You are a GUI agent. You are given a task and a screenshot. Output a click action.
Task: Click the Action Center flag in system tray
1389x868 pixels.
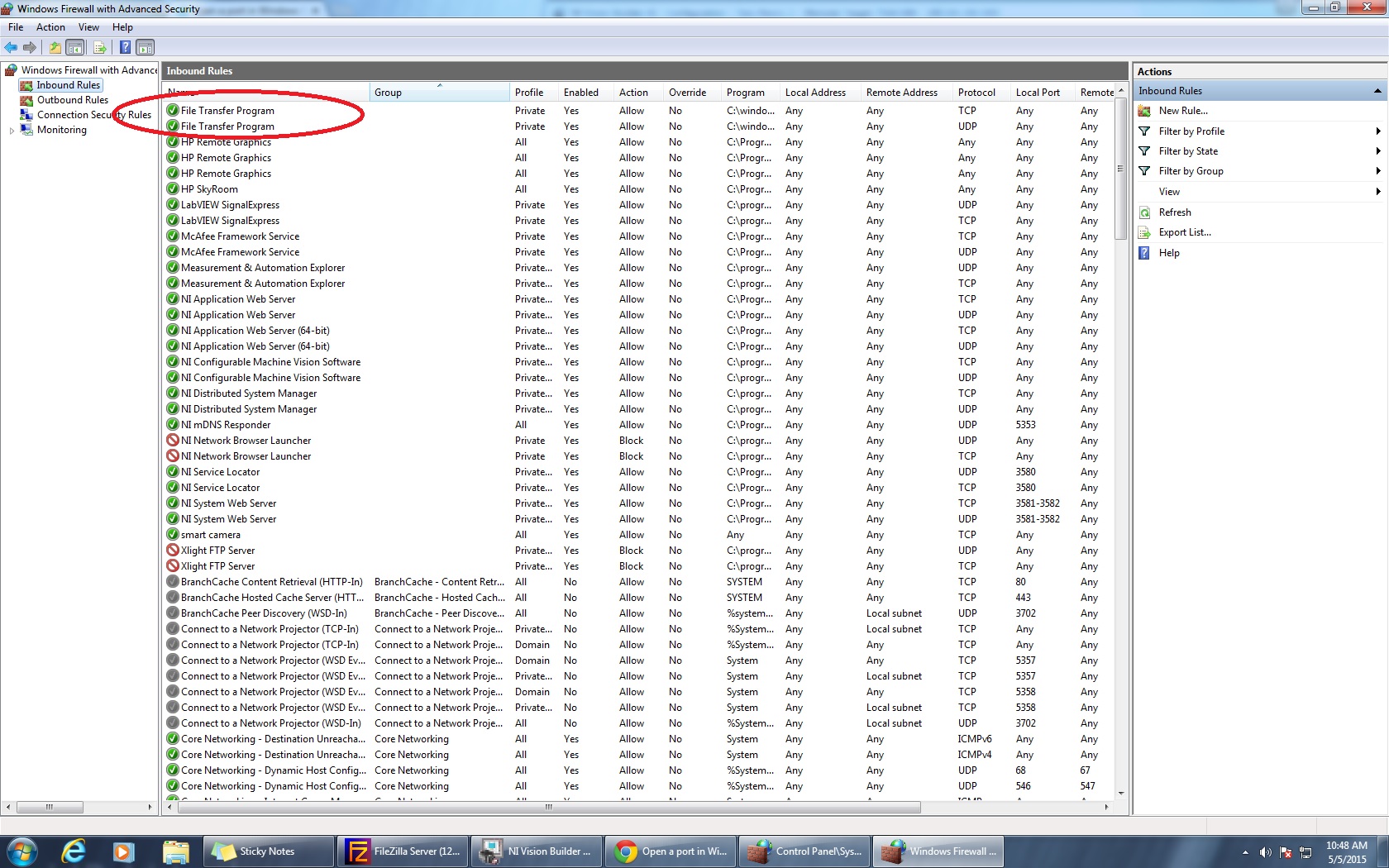[x=1286, y=852]
